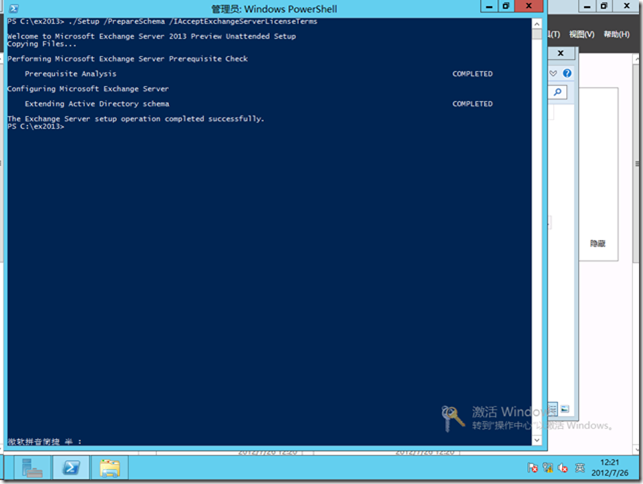Image resolution: width=643 pixels, height=484 pixels.
Task: Click the PowerShell scrollbar up arrow
Action: tap(537, 24)
